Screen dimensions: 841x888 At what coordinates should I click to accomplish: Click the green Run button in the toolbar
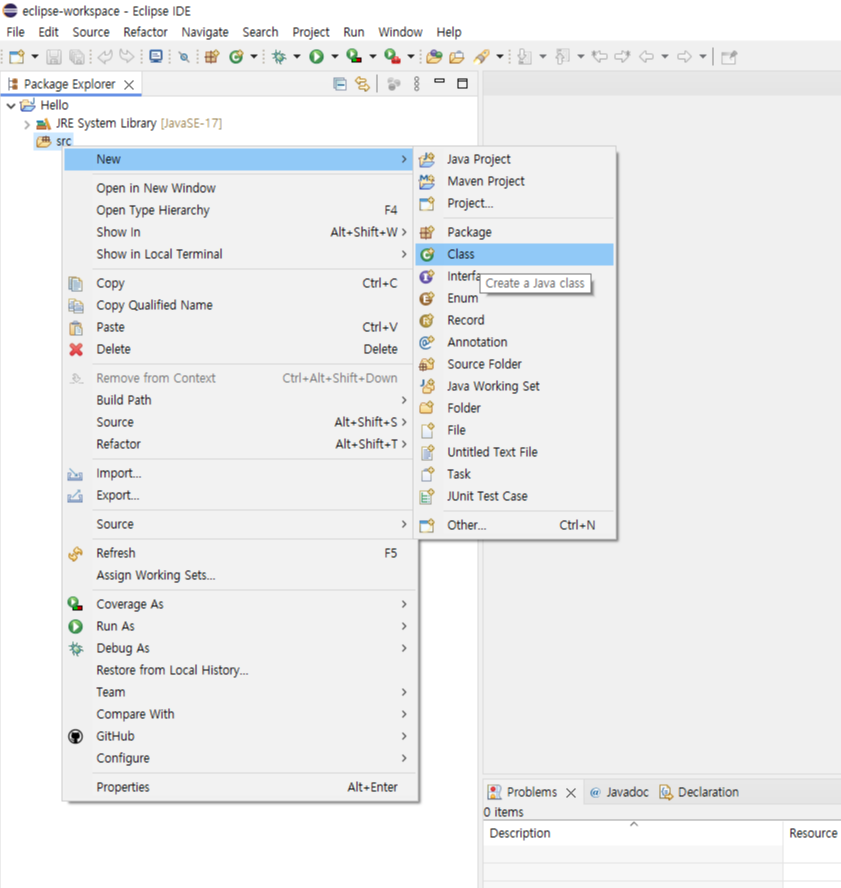point(317,57)
